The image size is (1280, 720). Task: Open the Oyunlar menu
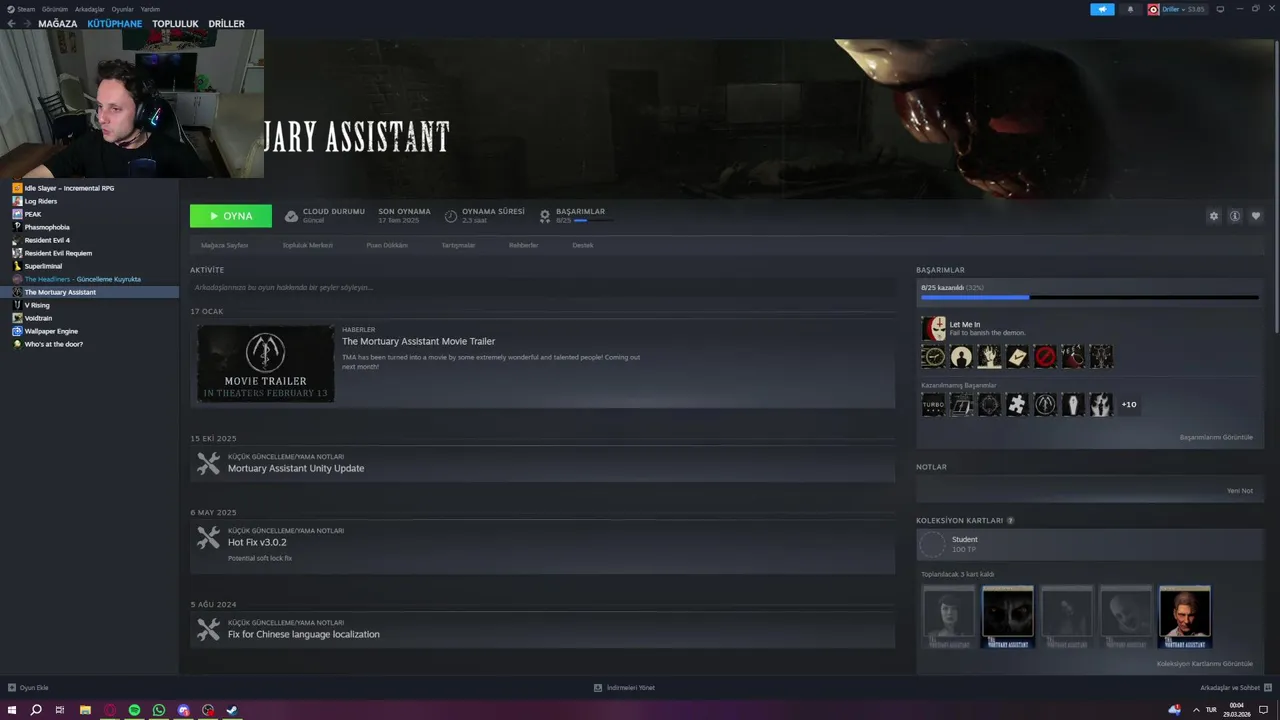coord(122,9)
